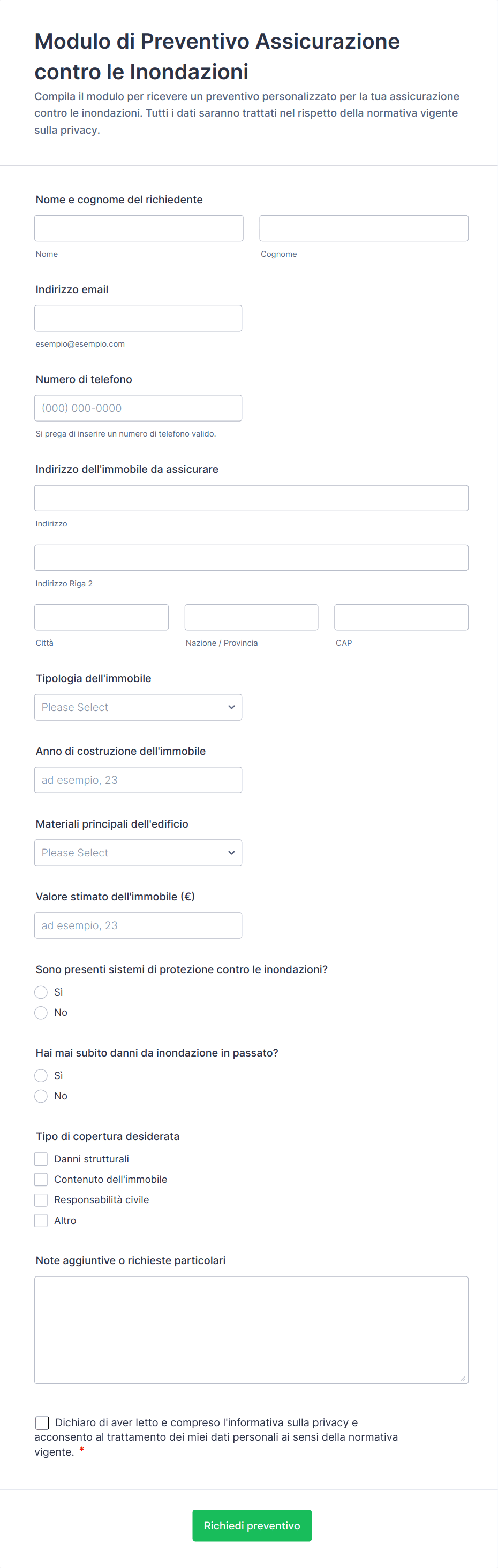Select the CAP postal code field
This screenshot has width=498, height=1568.
click(401, 617)
